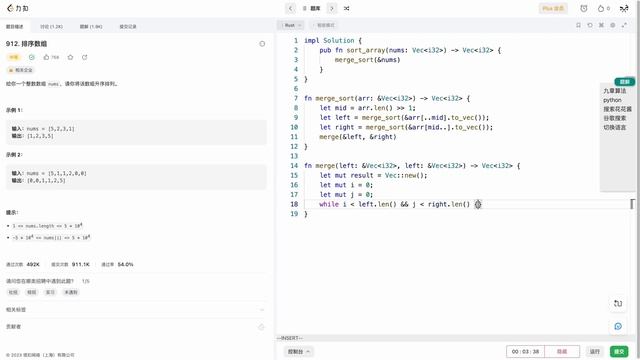Click the green 题解 badge in side panel
The image size is (640, 360).
click(x=624, y=82)
